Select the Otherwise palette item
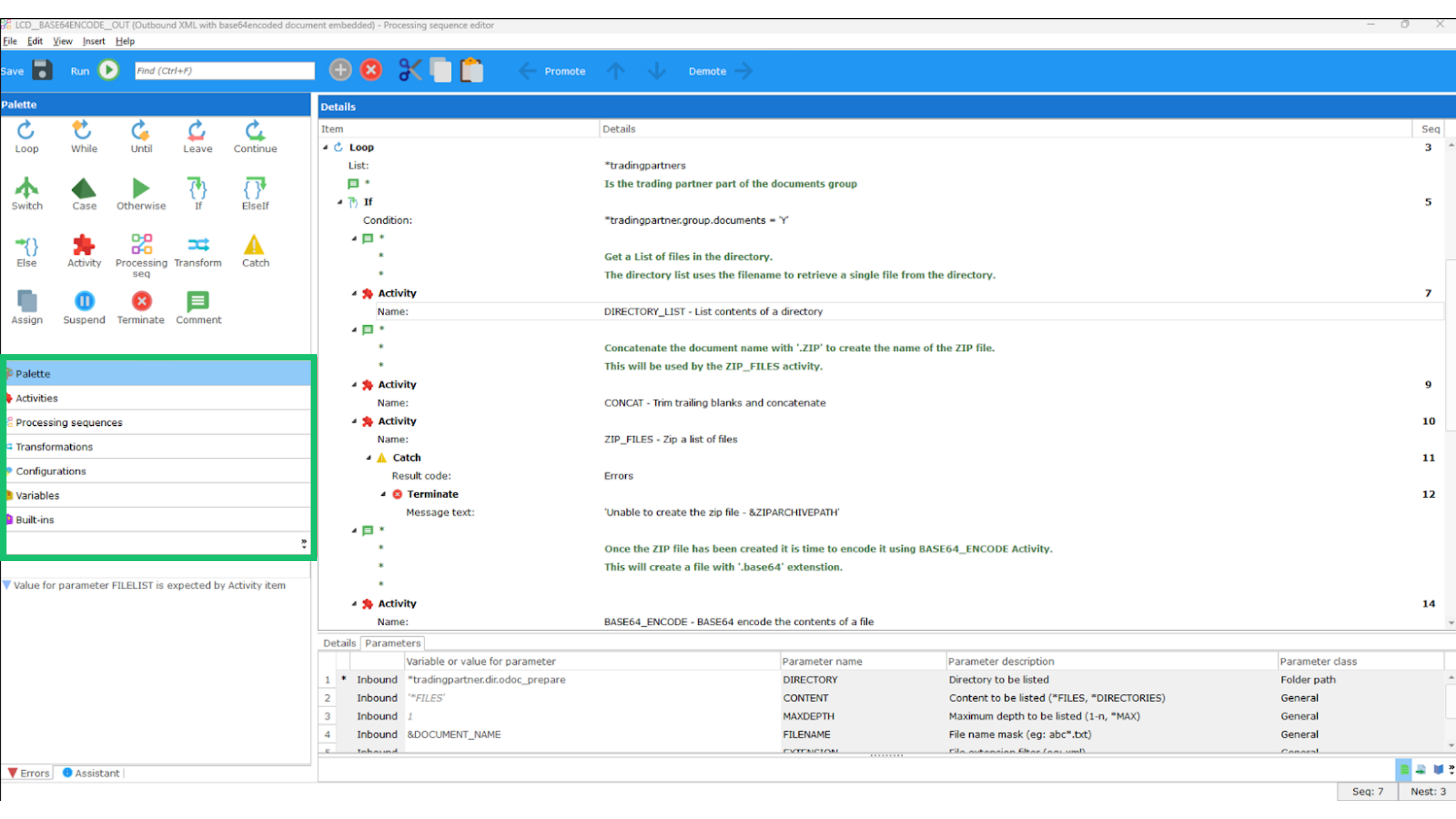 tap(141, 194)
